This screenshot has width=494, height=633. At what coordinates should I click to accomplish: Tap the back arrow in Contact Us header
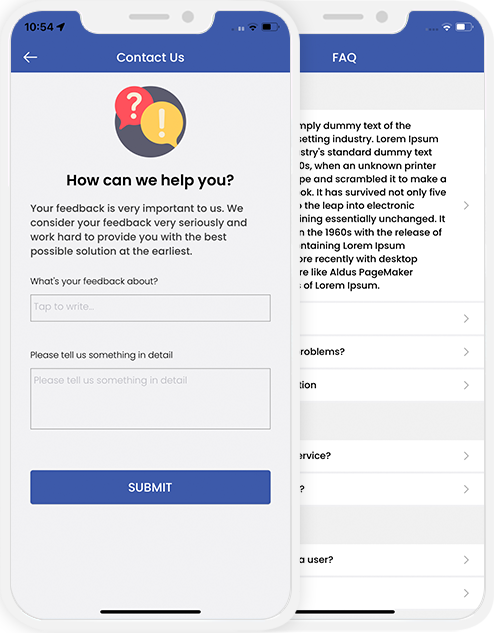[x=30, y=57]
